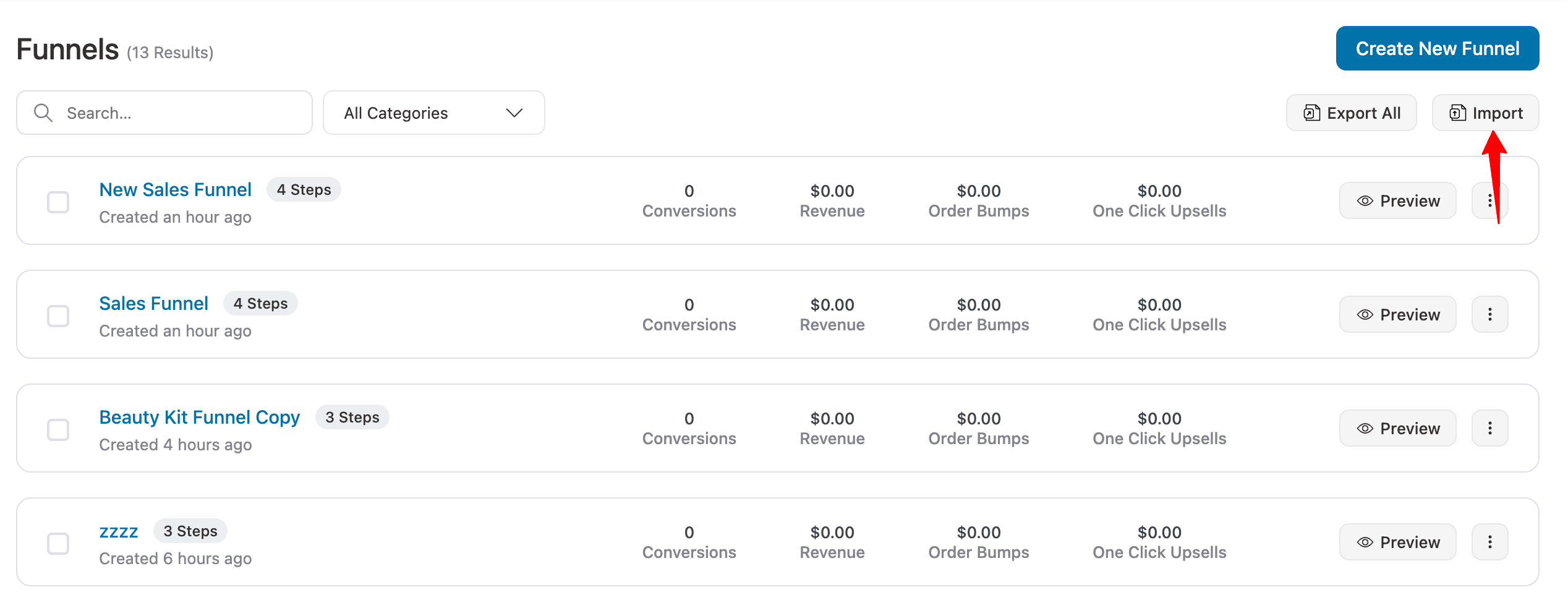Open the Beauty Kit Funnel Copy link
This screenshot has height=600, width=1568.
coord(199,418)
